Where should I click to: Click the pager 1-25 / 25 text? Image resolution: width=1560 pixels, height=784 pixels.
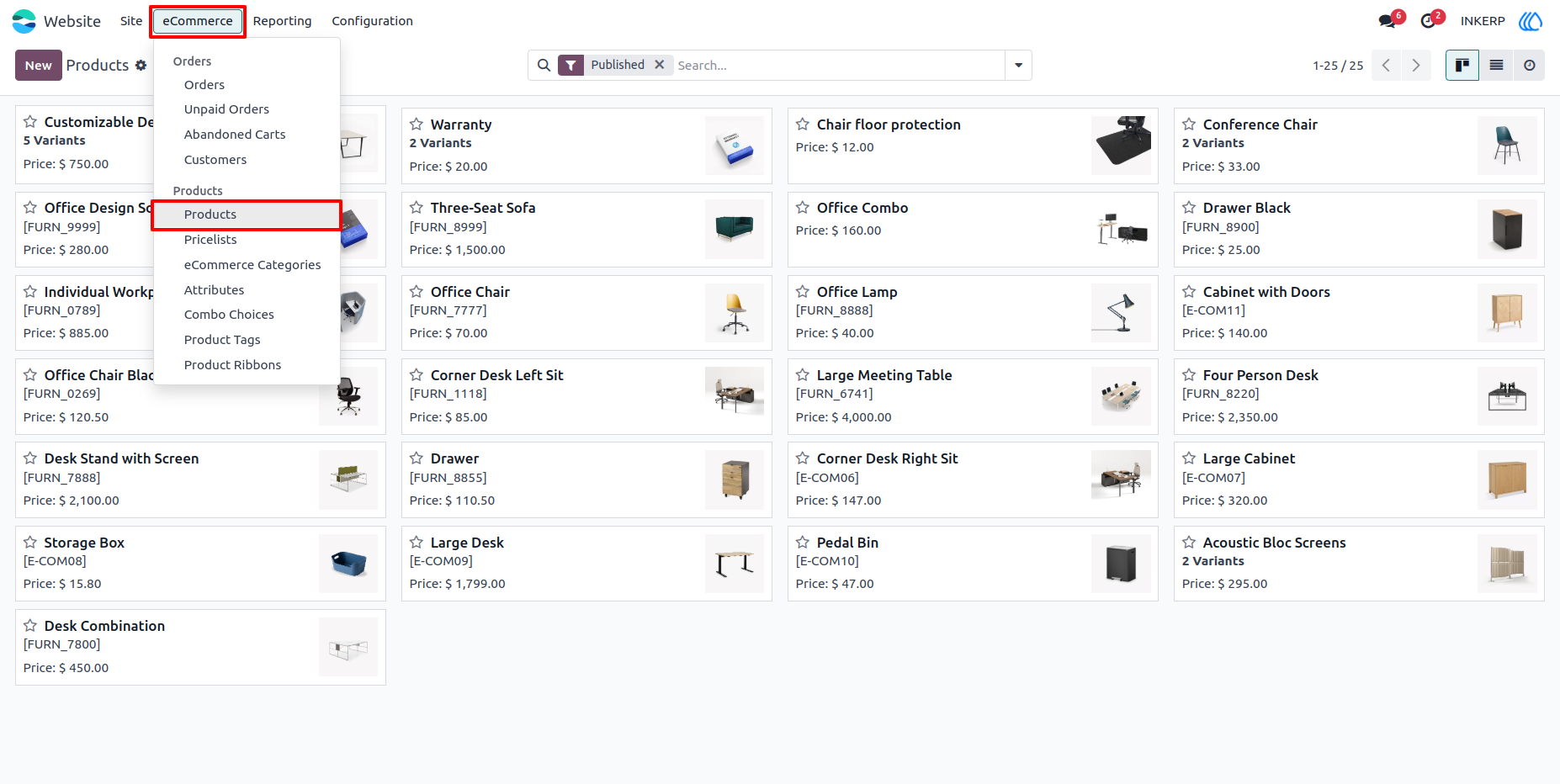pos(1338,66)
